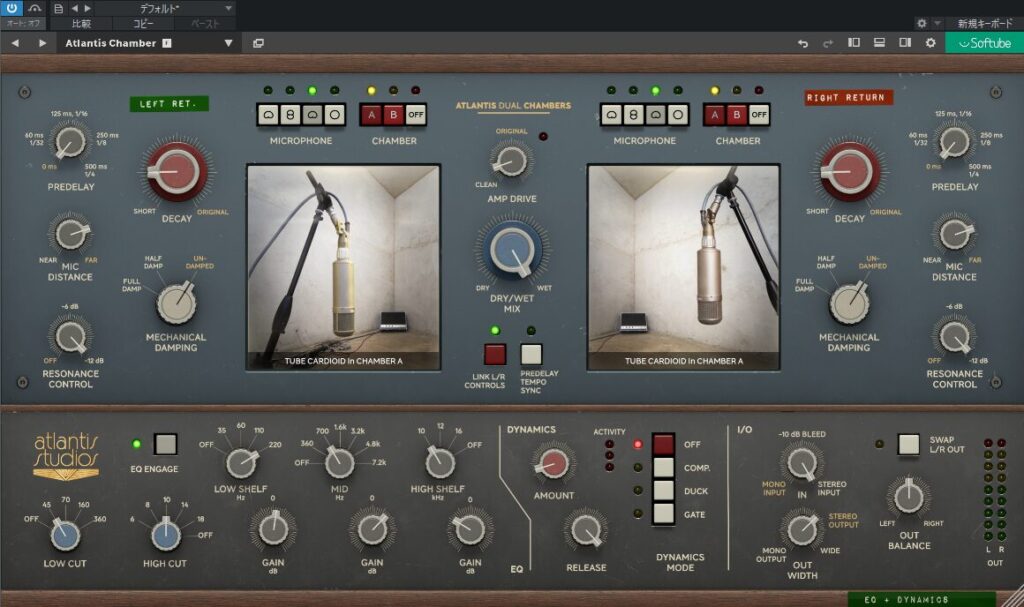Image resolution: width=1024 pixels, height=607 pixels.
Task: Select next preset with right arrow
Action: pyautogui.click(x=42, y=43)
